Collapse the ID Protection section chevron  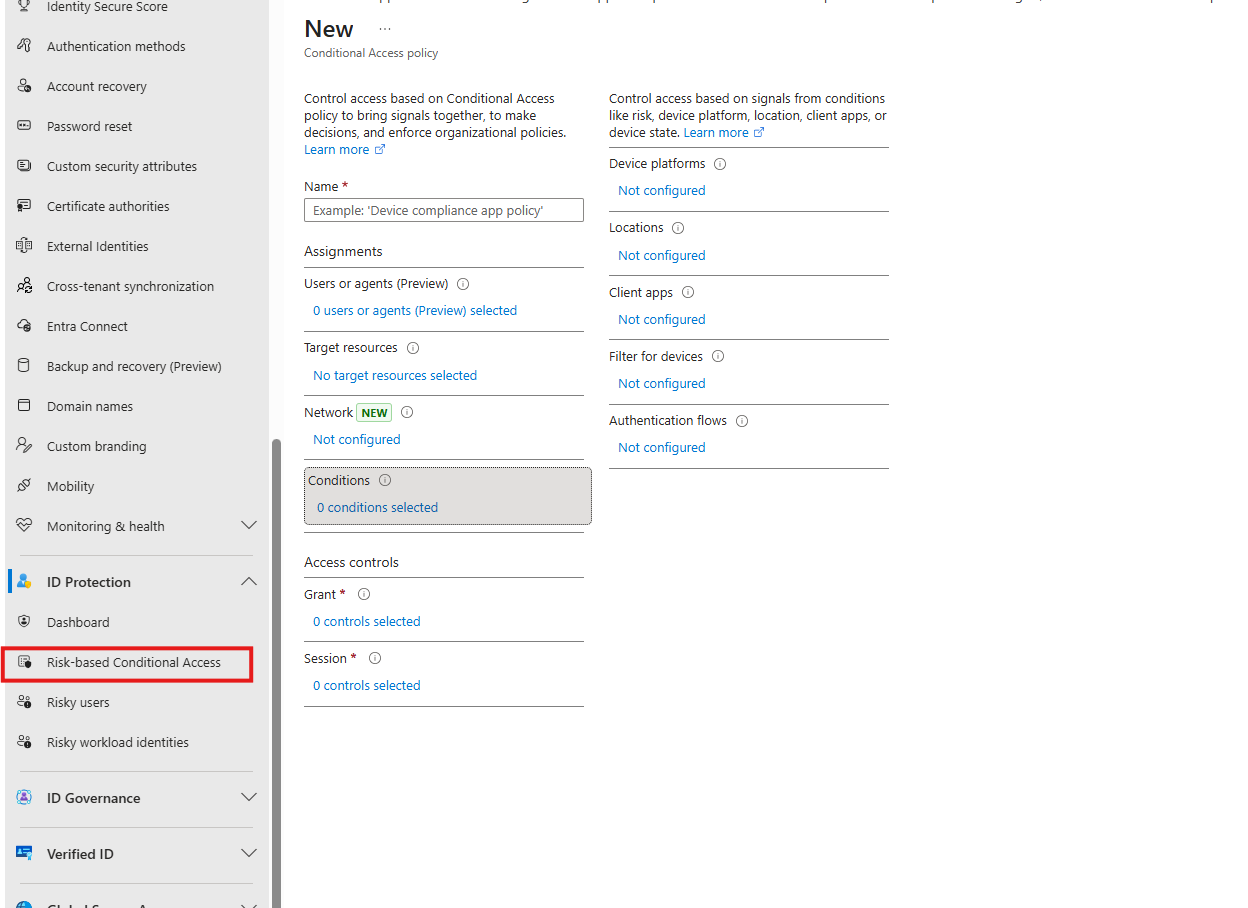(249, 582)
